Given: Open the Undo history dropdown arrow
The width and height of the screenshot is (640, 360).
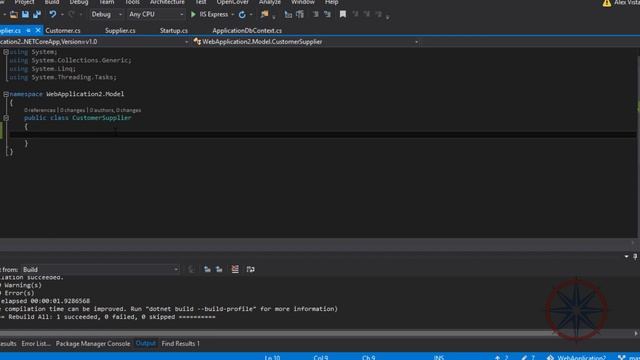Looking at the screenshot, I should click(x=62, y=15).
